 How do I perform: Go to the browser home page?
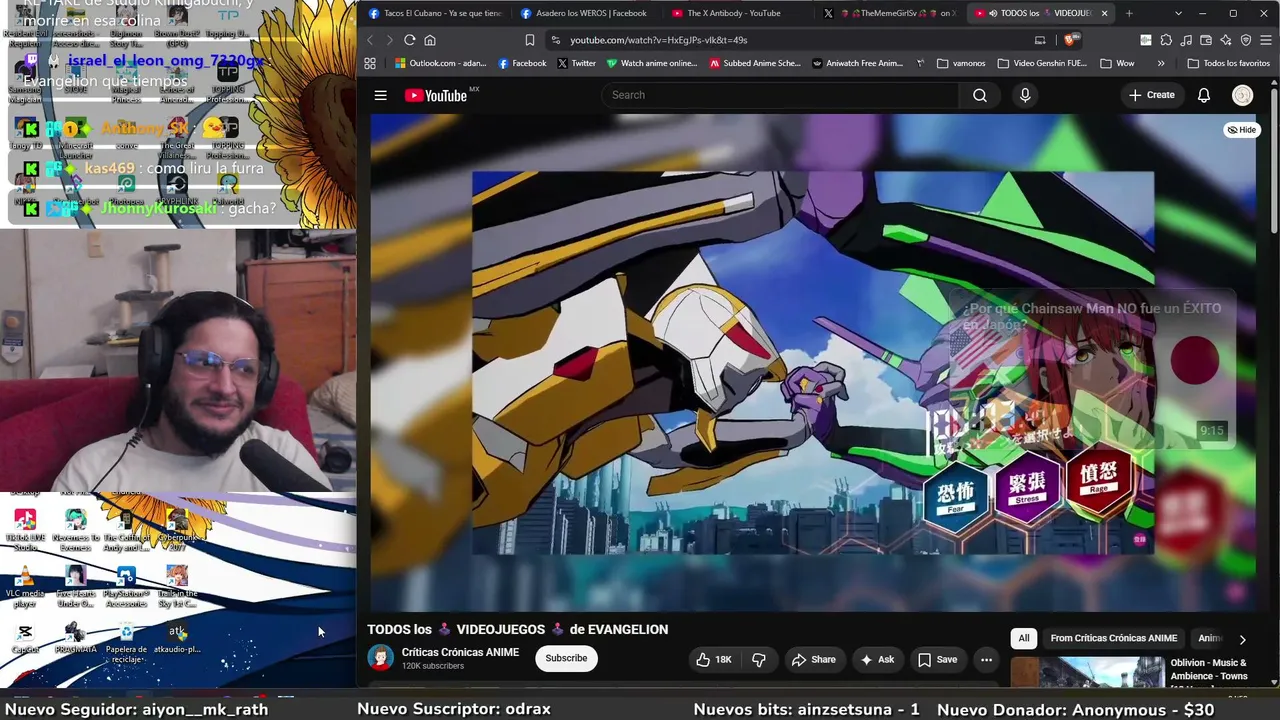[430, 40]
